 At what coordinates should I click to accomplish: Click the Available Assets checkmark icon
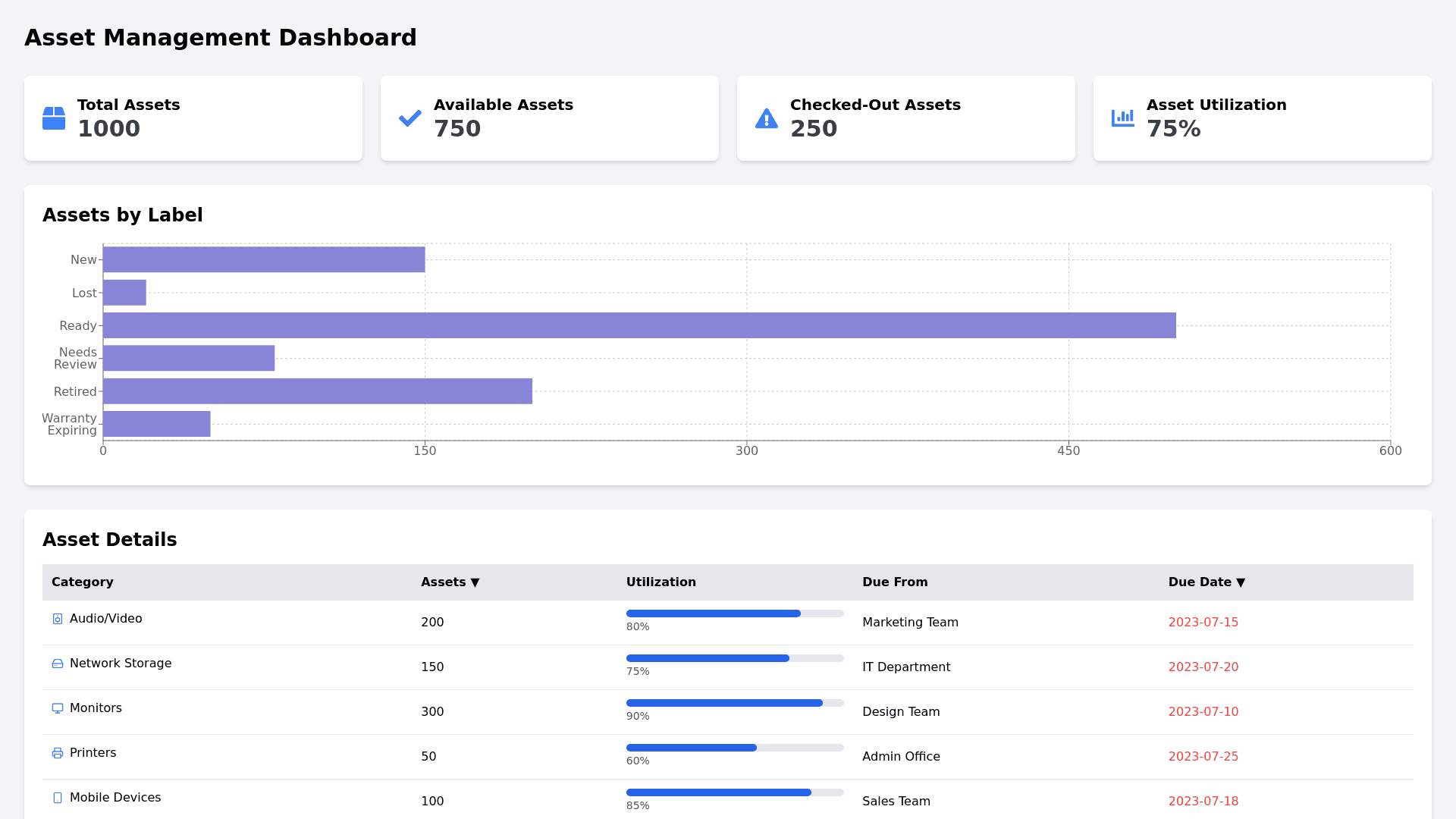point(410,118)
